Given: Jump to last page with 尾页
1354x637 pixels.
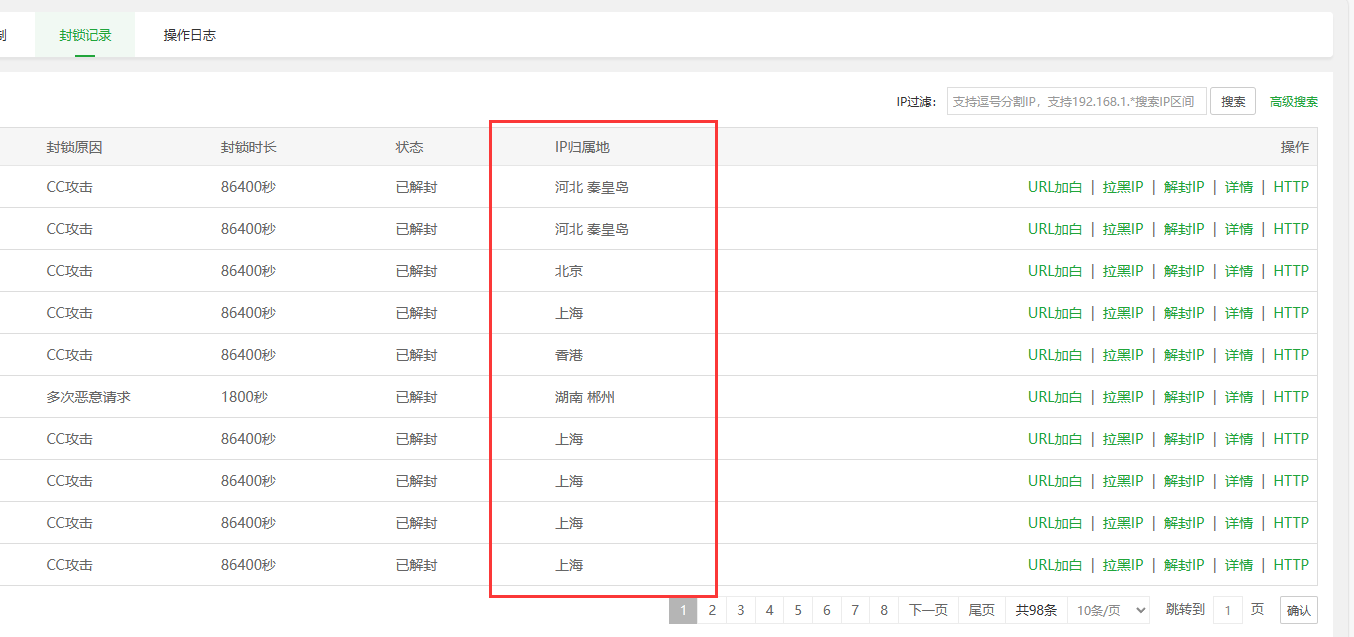Looking at the screenshot, I should 982,610.
